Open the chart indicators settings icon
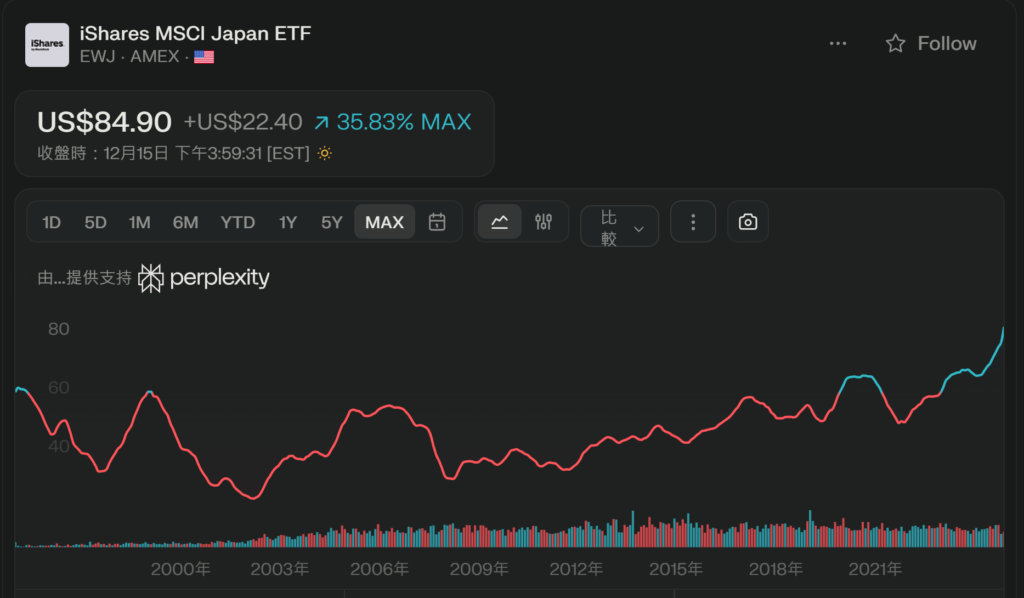 tap(543, 222)
